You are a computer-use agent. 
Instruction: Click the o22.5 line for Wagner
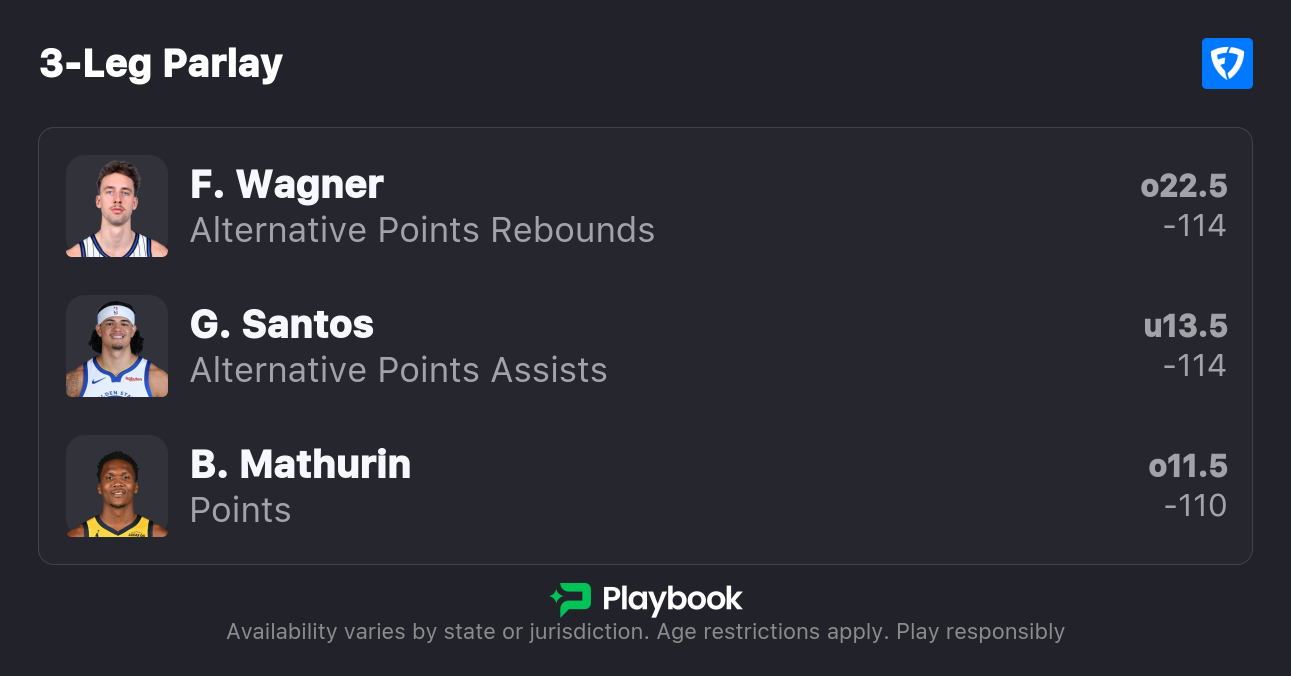pyautogui.click(x=1184, y=186)
